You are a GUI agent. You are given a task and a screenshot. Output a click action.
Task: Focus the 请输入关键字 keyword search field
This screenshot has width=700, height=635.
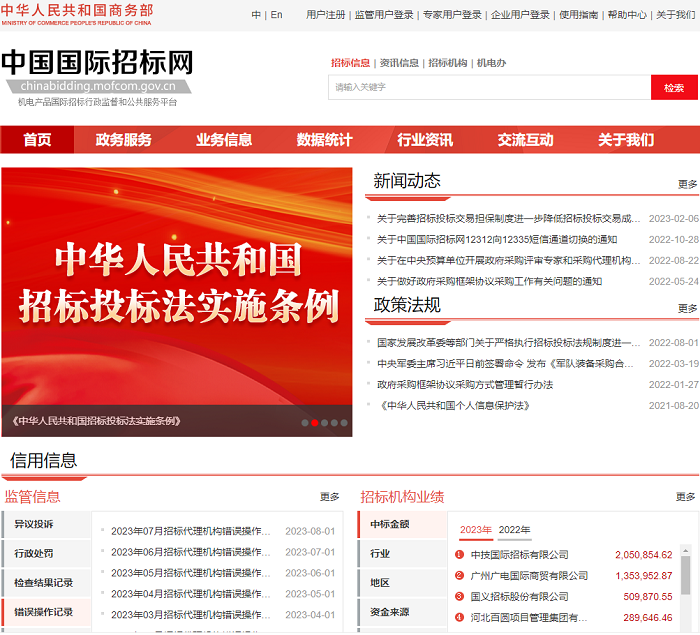(489, 88)
